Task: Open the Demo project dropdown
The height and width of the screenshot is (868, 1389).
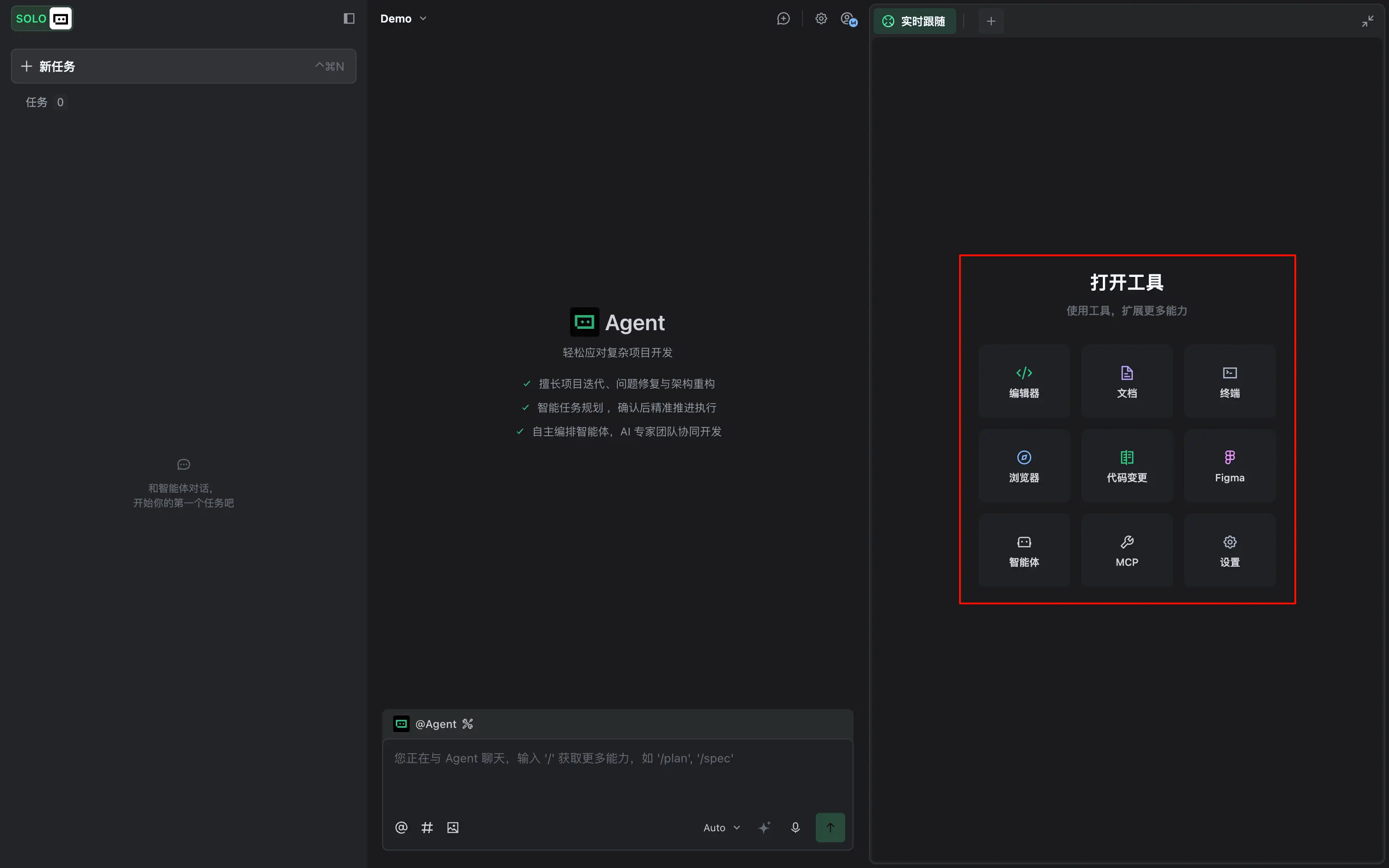Action: point(403,19)
